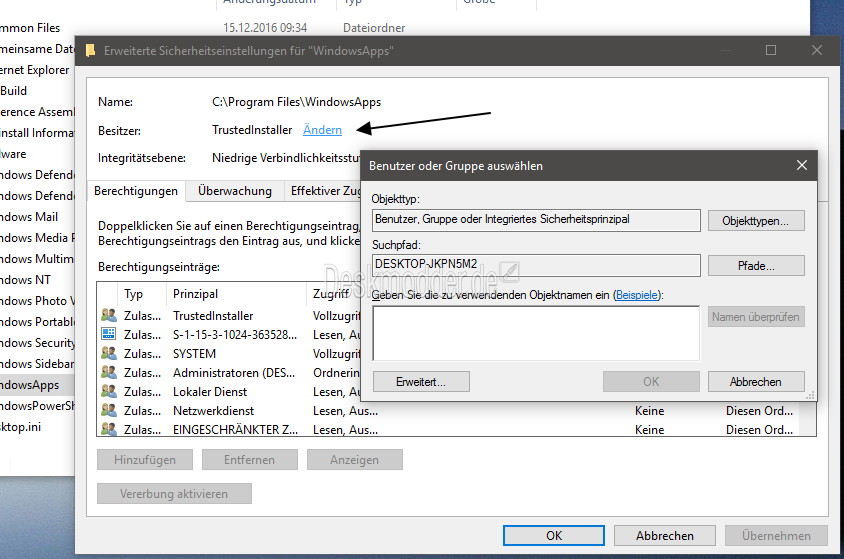Click the Hinzufügen button
Viewport: 844px width, 559px height.
tap(145, 459)
